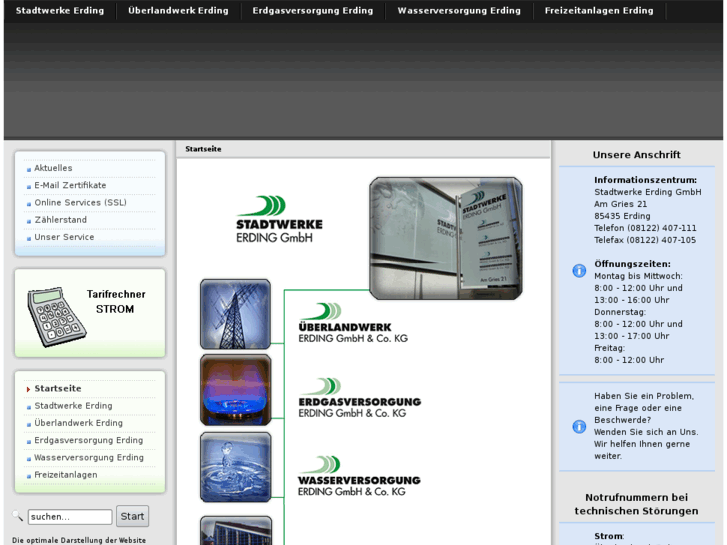The image size is (727, 545).
Task: Open Überlandwerk Erding in sidebar navigation
Action: [x=78, y=423]
